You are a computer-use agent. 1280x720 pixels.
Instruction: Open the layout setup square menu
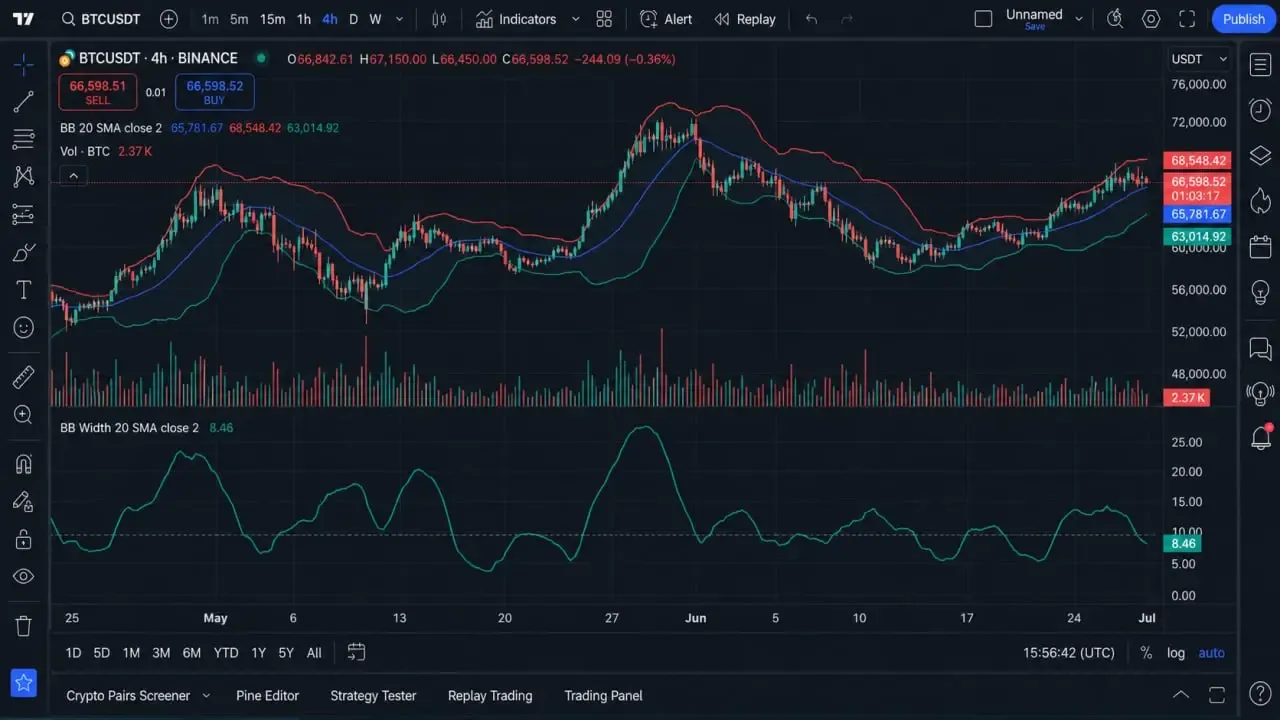(983, 19)
